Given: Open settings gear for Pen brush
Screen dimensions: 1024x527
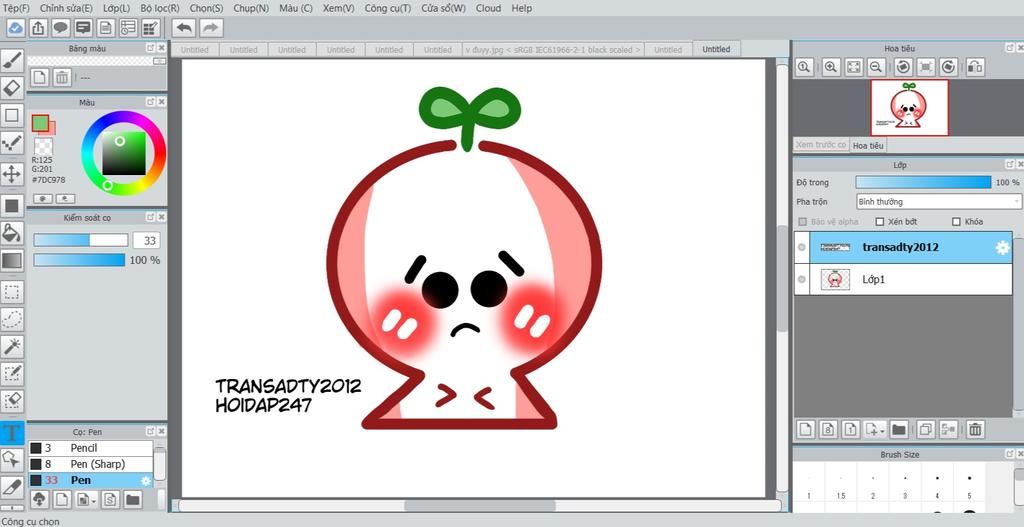Looking at the screenshot, I should tap(146, 480).
